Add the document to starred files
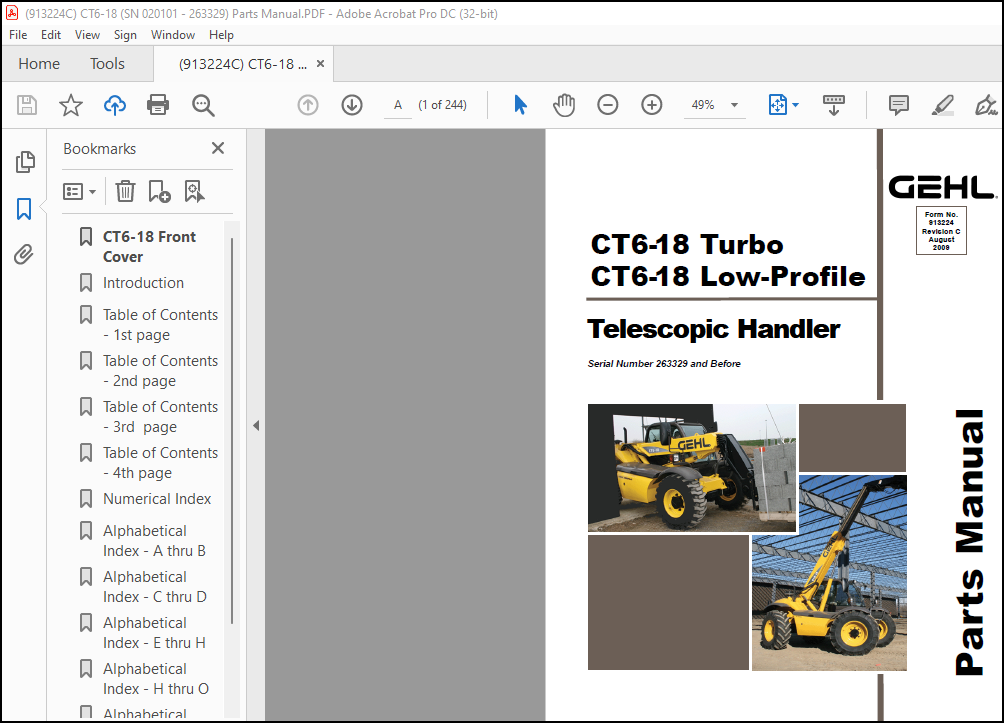The width and height of the screenshot is (1004, 723). [x=70, y=104]
